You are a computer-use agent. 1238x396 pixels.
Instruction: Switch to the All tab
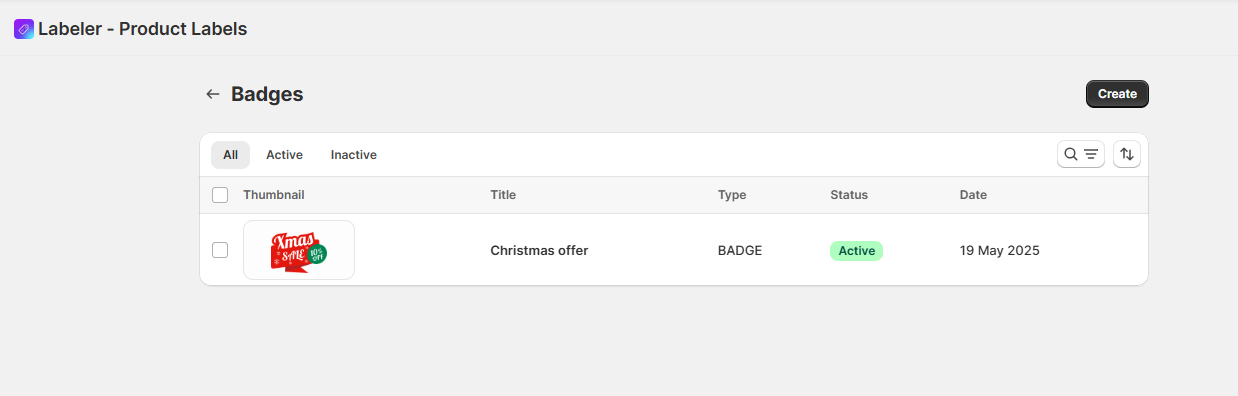[x=230, y=155]
